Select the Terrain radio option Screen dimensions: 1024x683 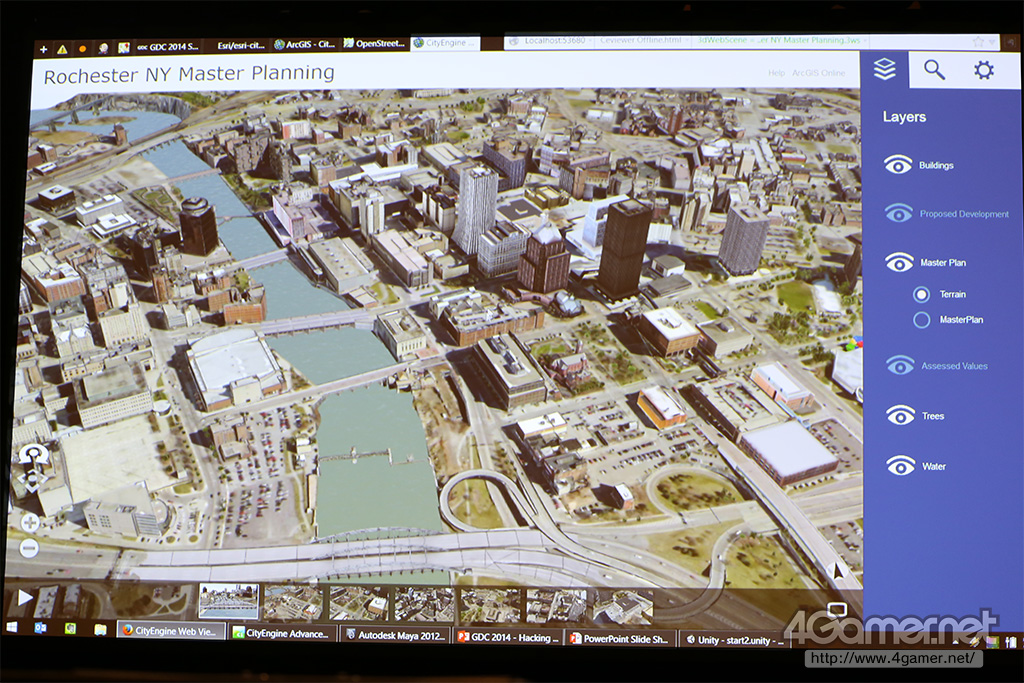coord(921,294)
